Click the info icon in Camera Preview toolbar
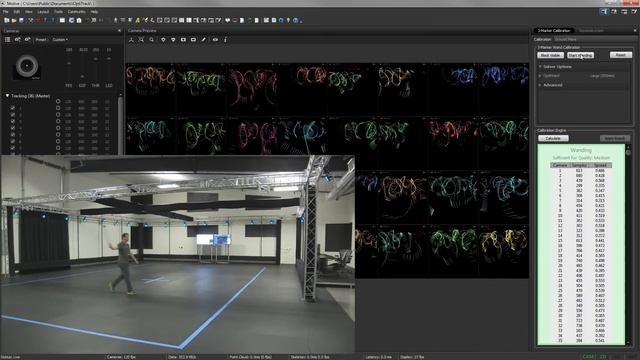The height and width of the screenshot is (360, 640). [225, 40]
